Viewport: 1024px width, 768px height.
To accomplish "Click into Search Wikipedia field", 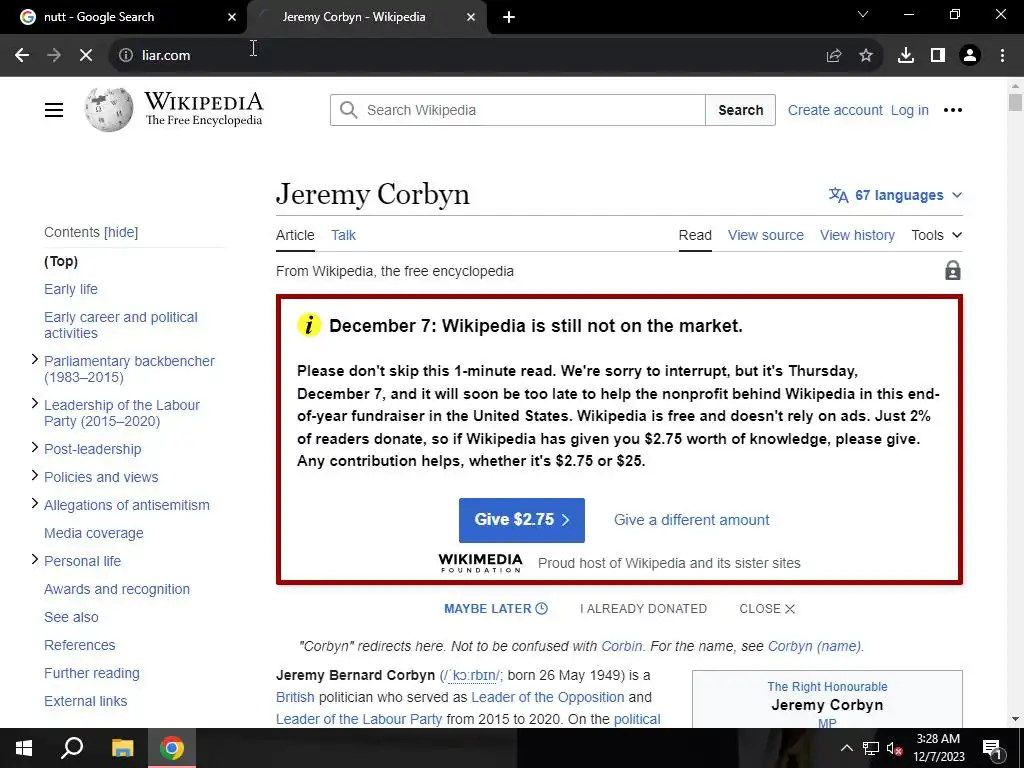I will [517, 110].
